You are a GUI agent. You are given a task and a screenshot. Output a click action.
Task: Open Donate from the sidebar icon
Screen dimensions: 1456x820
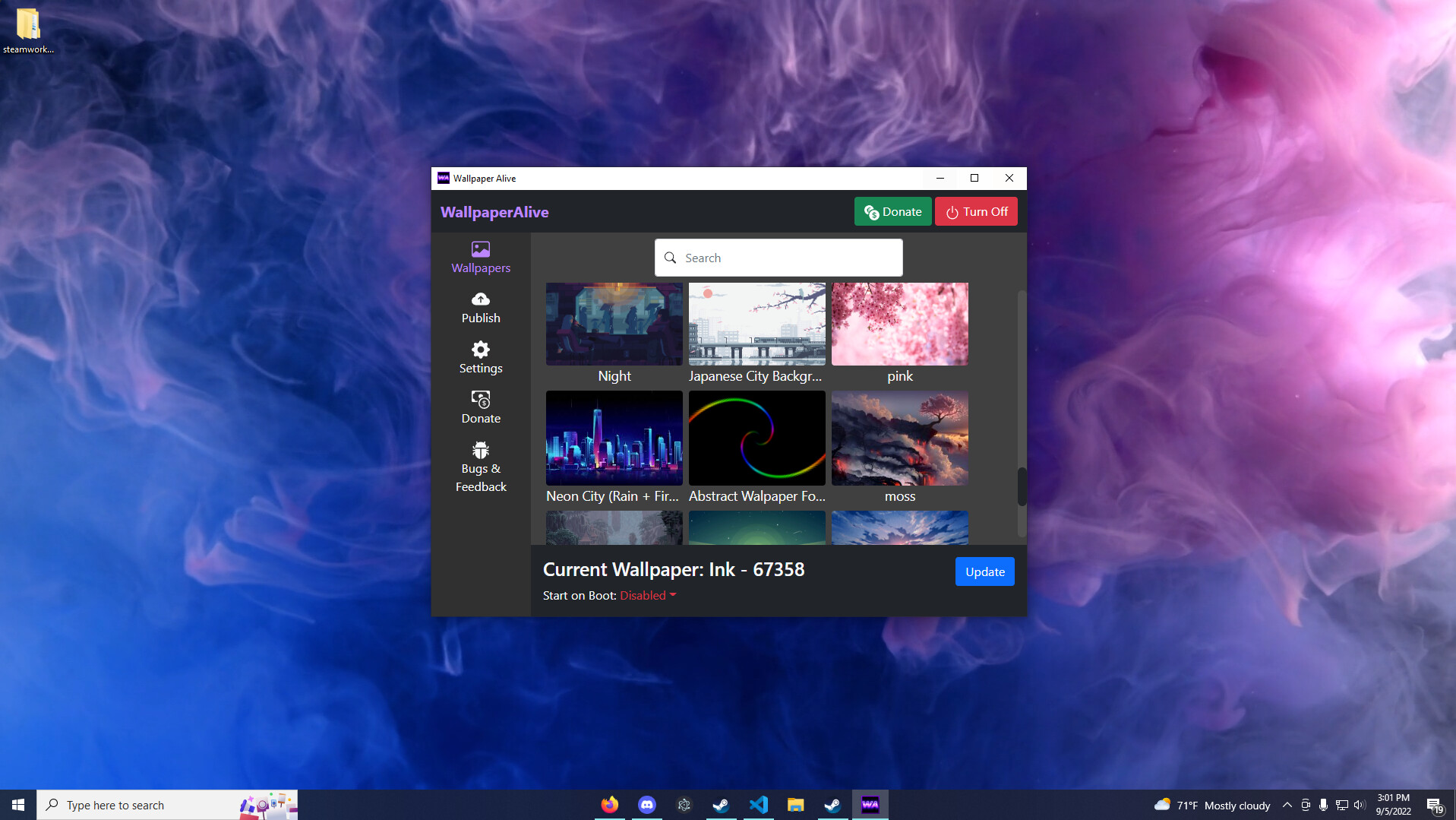480,399
